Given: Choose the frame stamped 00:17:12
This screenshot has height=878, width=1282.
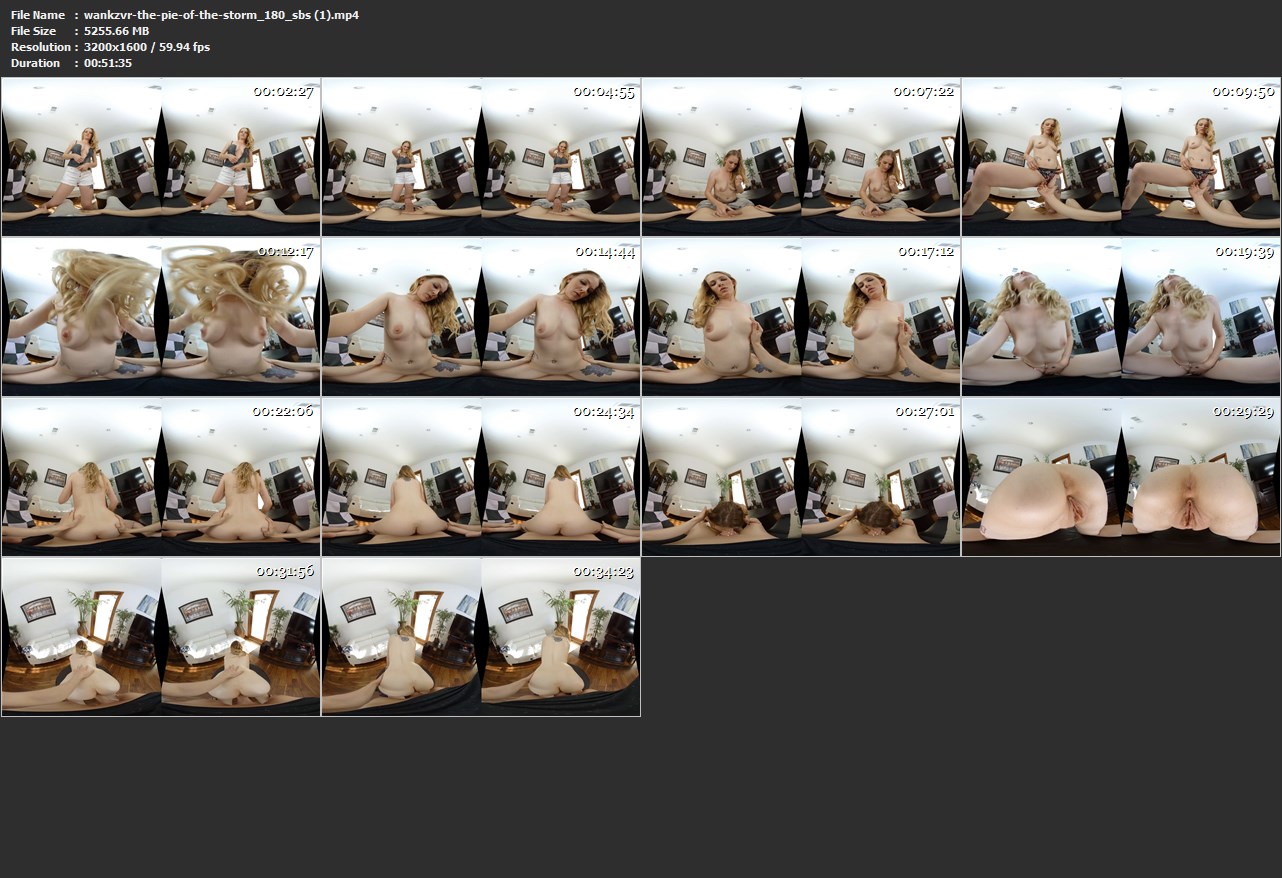Looking at the screenshot, I should coord(801,317).
